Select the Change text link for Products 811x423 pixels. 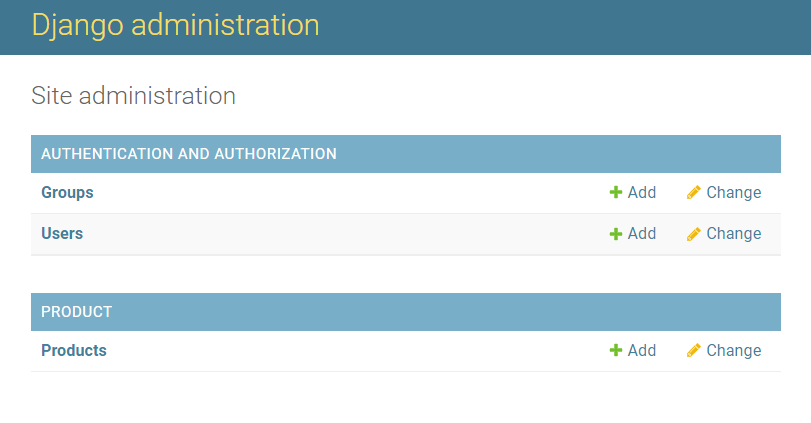[x=734, y=351]
